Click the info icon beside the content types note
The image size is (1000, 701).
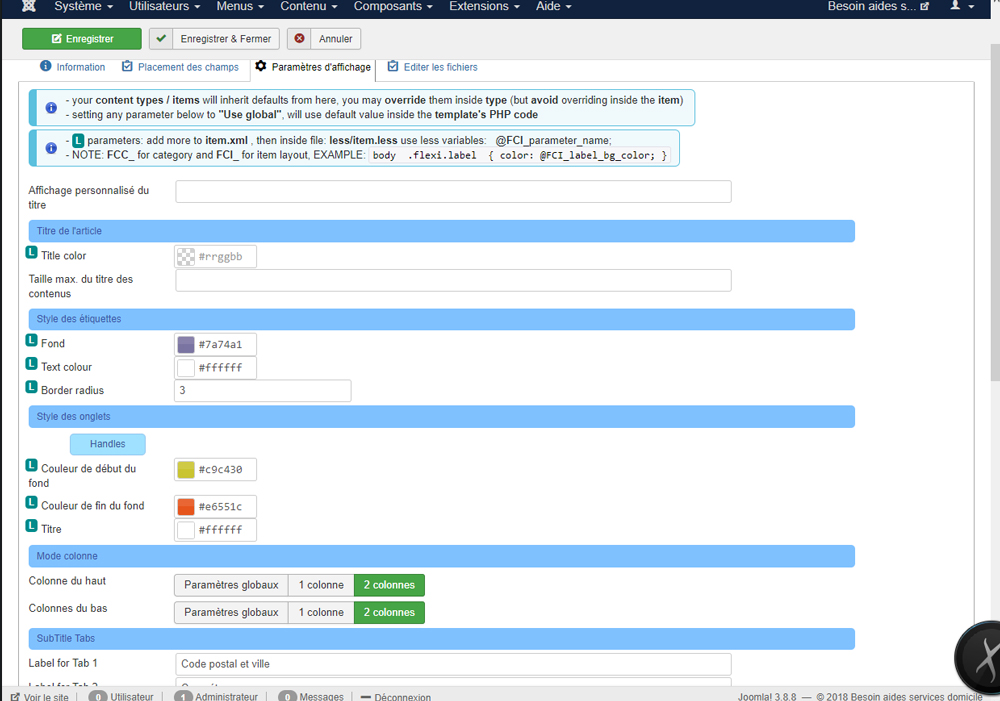[51, 108]
